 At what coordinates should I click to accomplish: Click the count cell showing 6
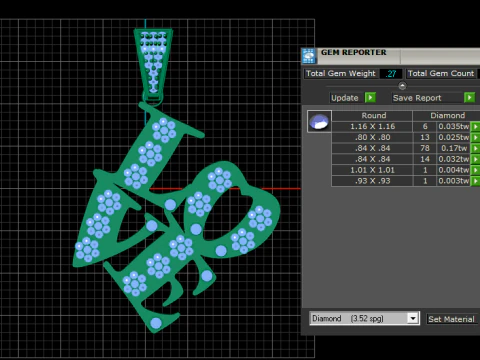tap(425, 127)
